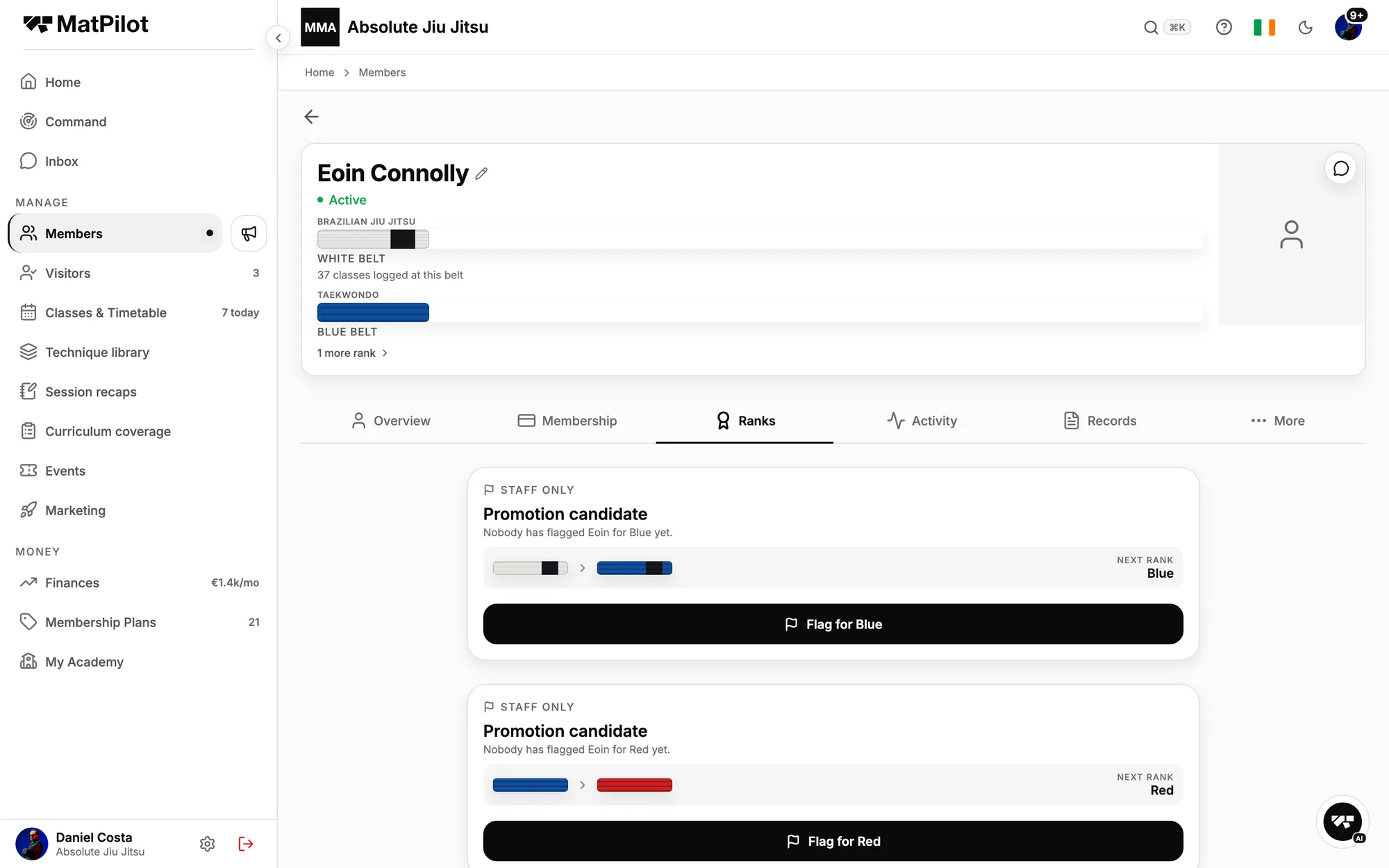Open the search icon in header
The height and width of the screenshot is (868, 1389).
pos(1151,27)
